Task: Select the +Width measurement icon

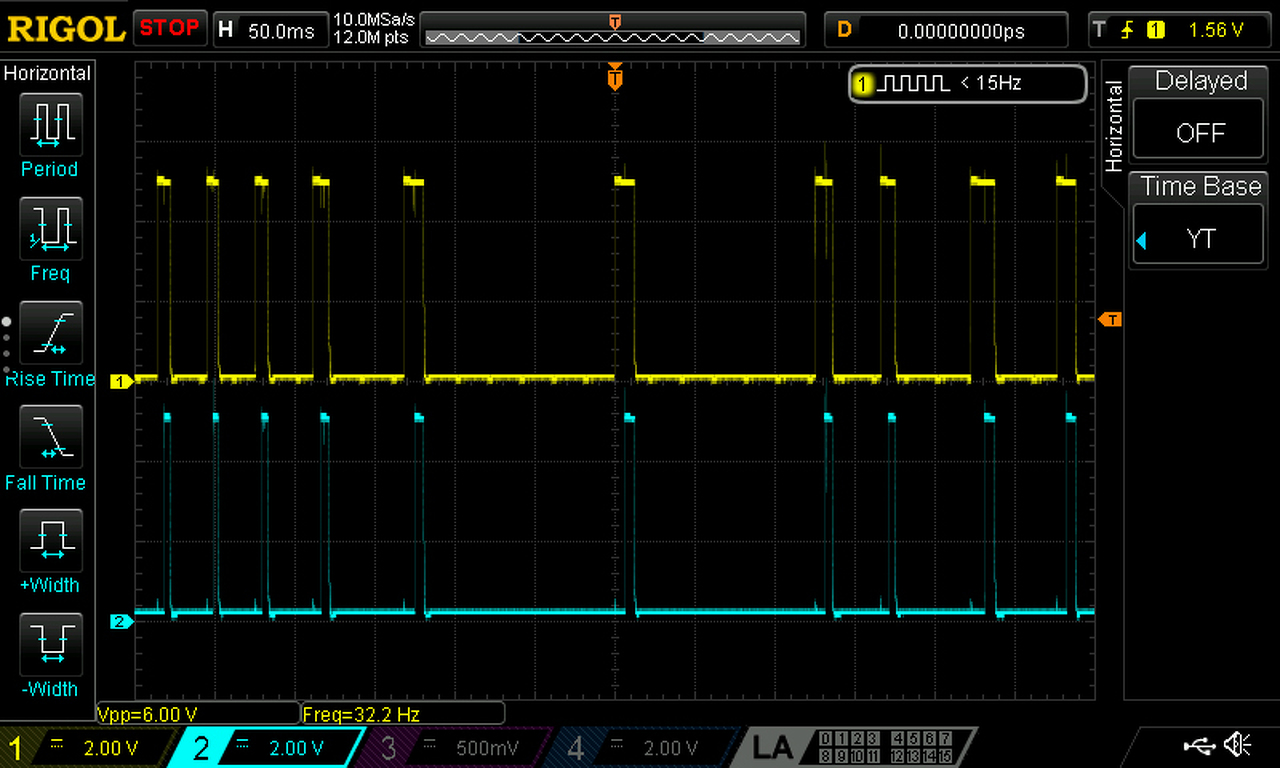Action: click(50, 541)
